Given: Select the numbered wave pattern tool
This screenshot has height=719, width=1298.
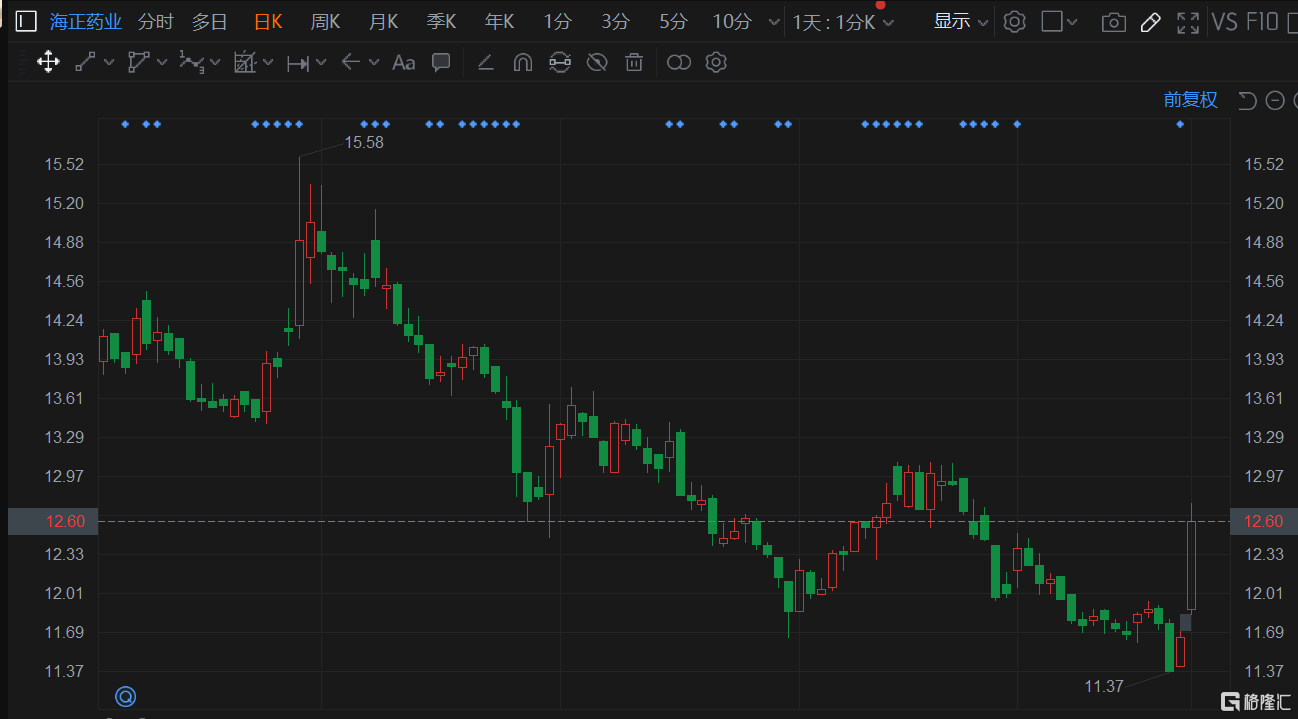Looking at the screenshot, I should tap(191, 63).
